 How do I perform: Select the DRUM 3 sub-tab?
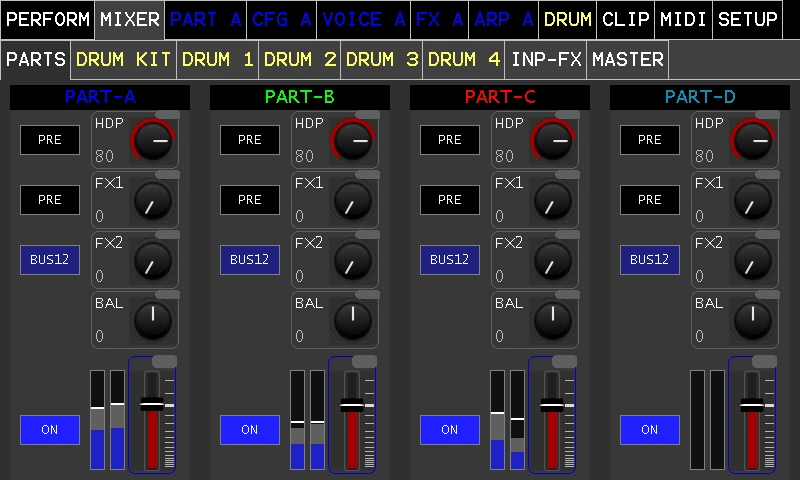pos(382,60)
